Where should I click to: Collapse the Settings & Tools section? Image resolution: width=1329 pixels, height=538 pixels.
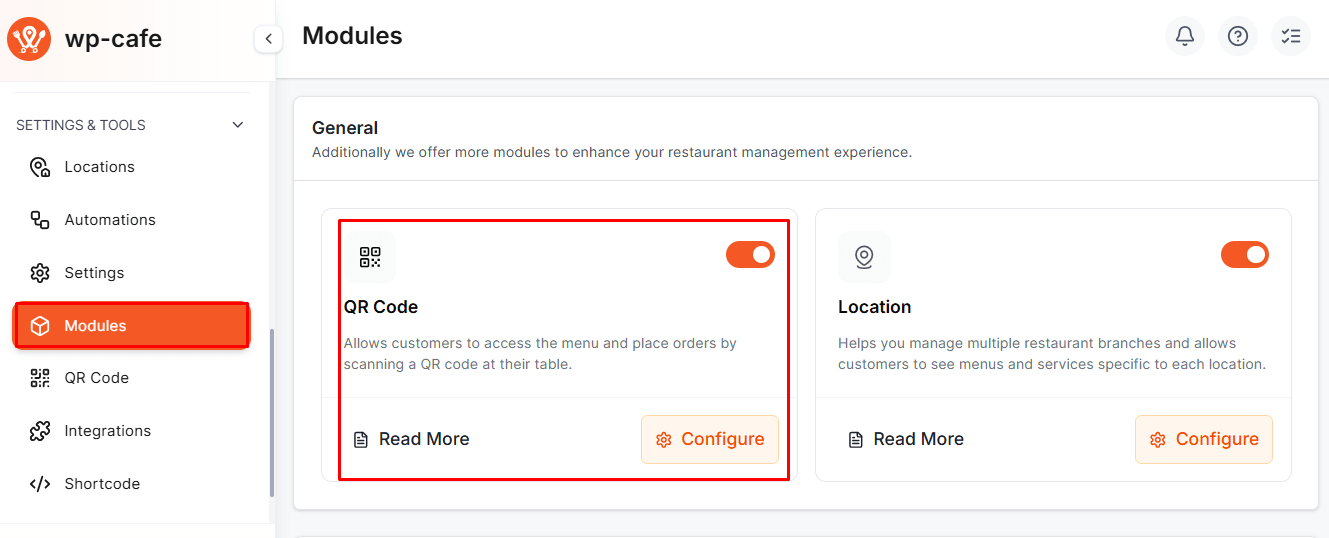(x=238, y=125)
